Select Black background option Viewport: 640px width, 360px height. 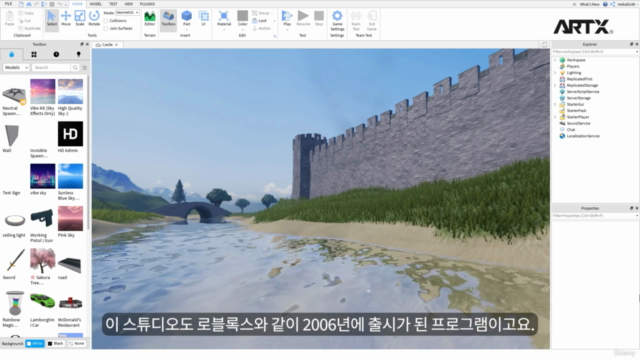tap(56, 344)
